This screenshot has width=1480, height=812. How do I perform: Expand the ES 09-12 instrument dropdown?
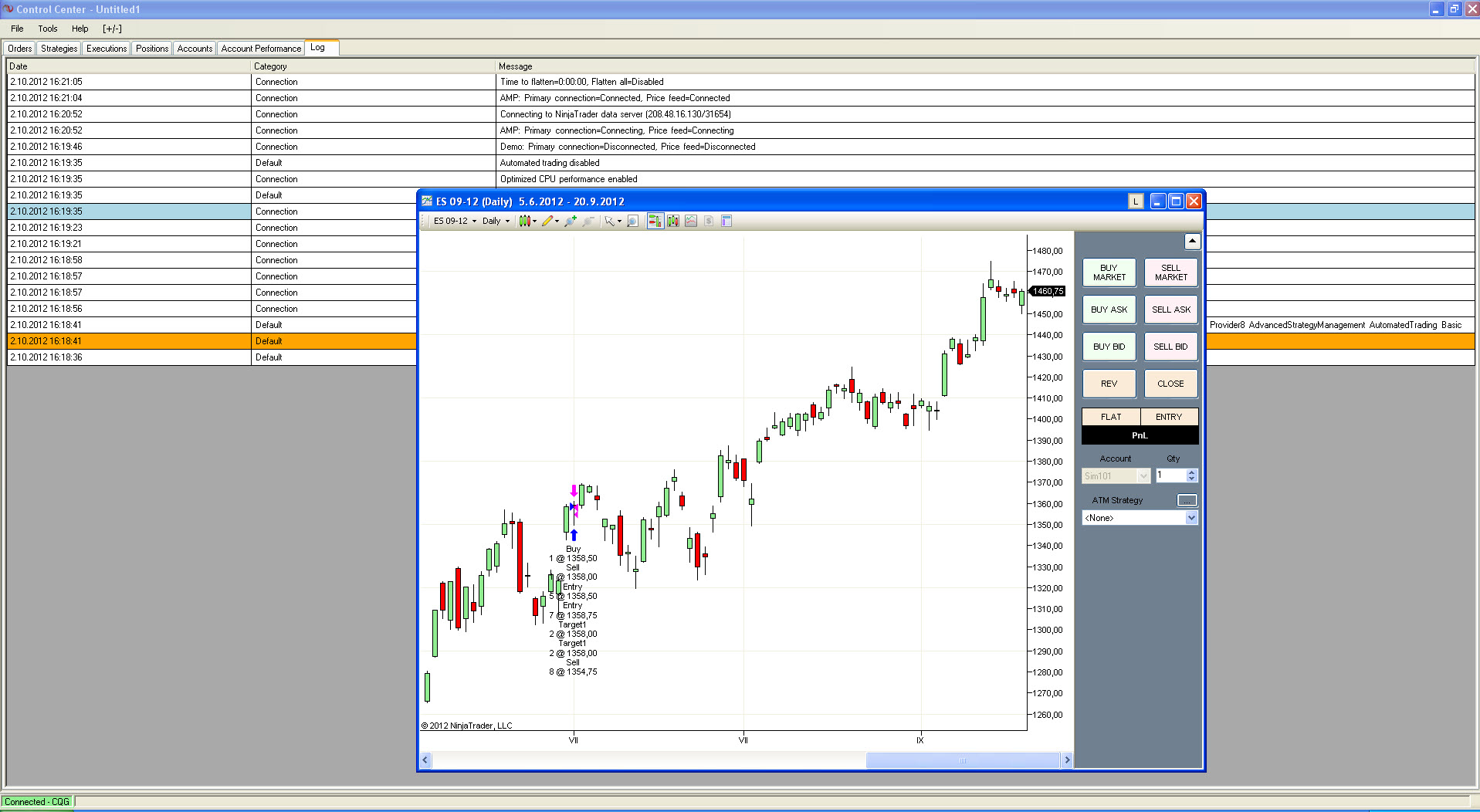[455, 222]
